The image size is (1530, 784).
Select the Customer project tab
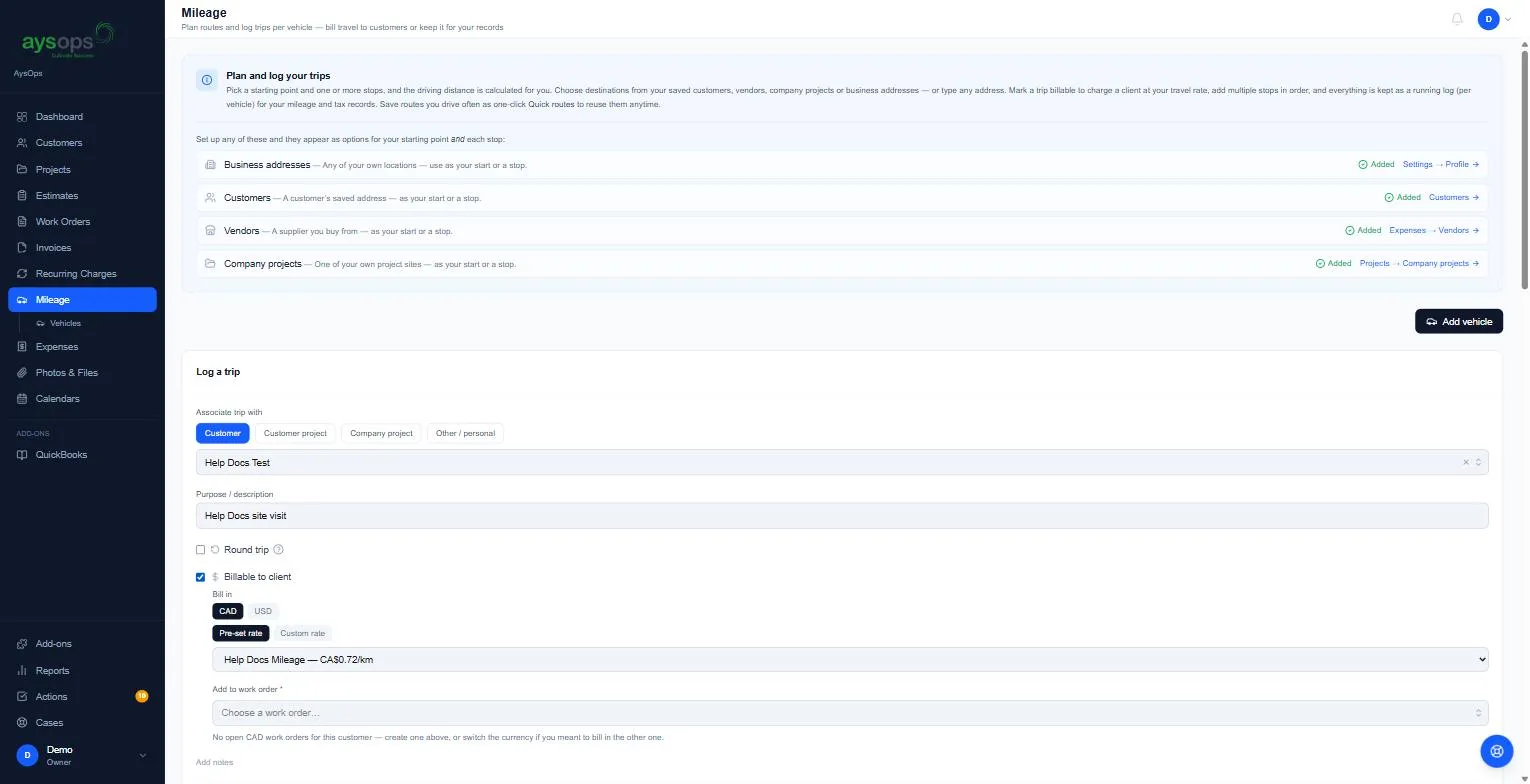[x=295, y=433]
